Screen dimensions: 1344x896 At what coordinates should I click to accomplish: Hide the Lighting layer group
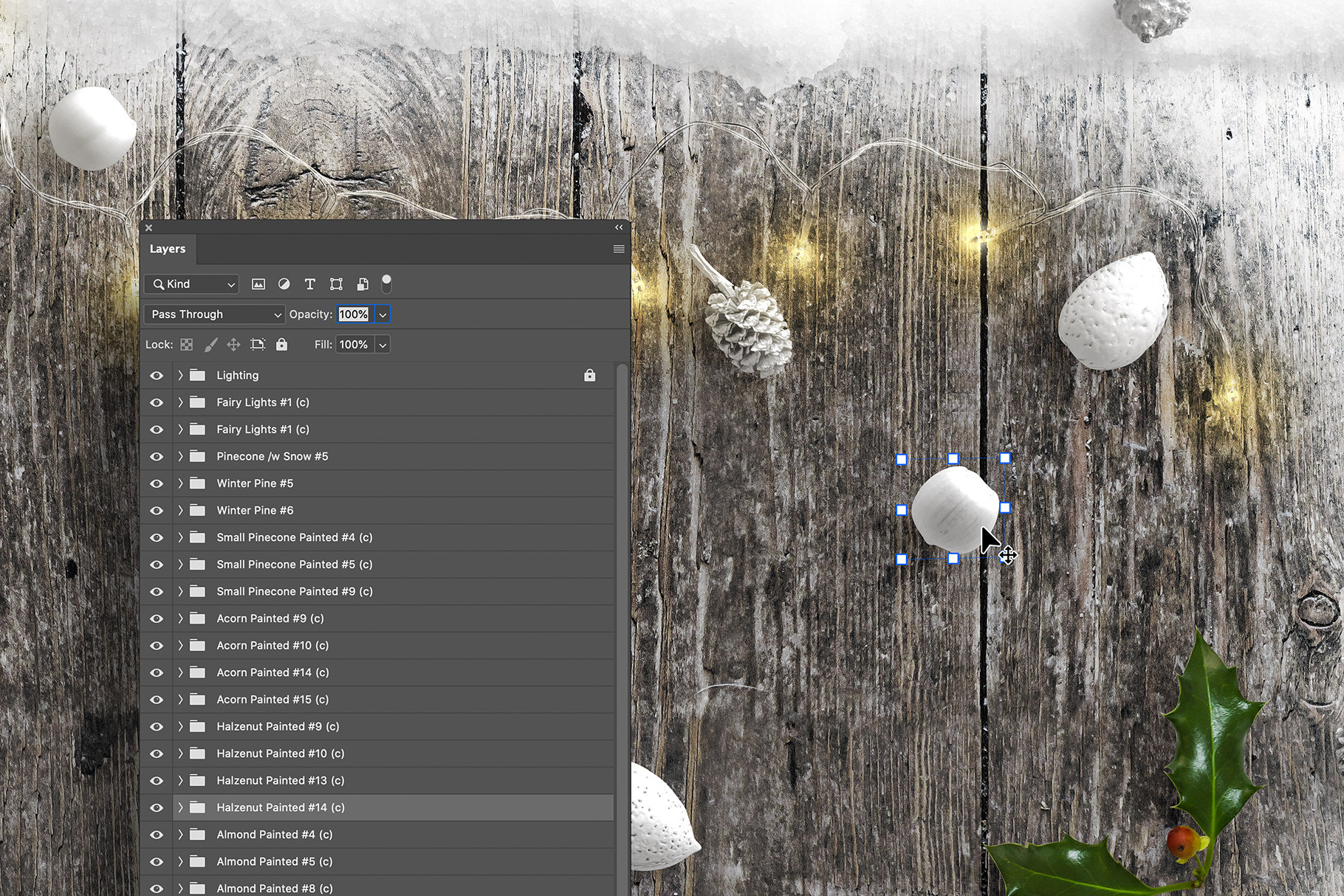click(x=157, y=376)
